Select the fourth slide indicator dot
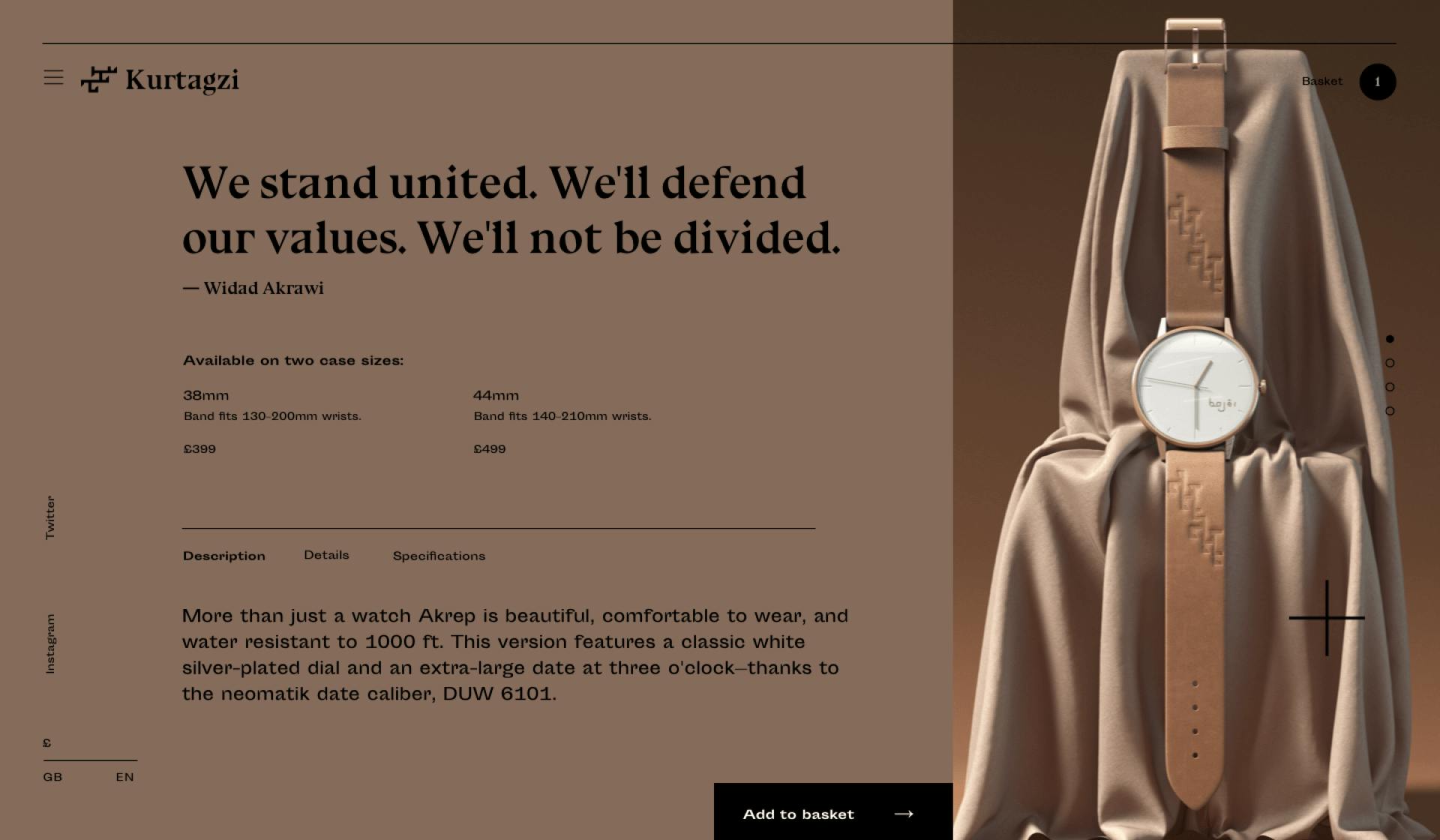This screenshot has height=840, width=1440. coord(1390,411)
